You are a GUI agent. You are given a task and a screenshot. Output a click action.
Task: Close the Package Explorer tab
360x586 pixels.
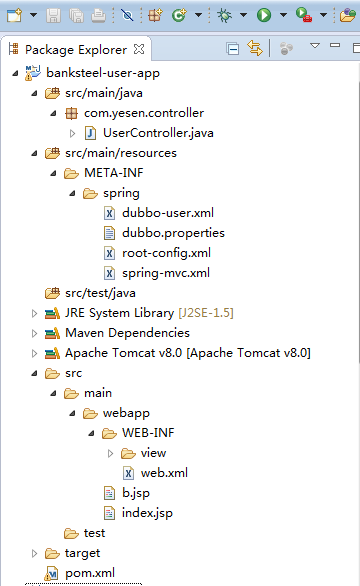[x=139, y=49]
